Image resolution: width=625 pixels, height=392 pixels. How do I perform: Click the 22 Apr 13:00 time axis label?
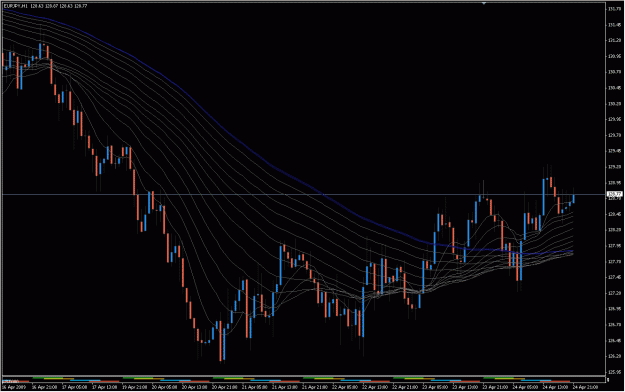click(x=375, y=387)
